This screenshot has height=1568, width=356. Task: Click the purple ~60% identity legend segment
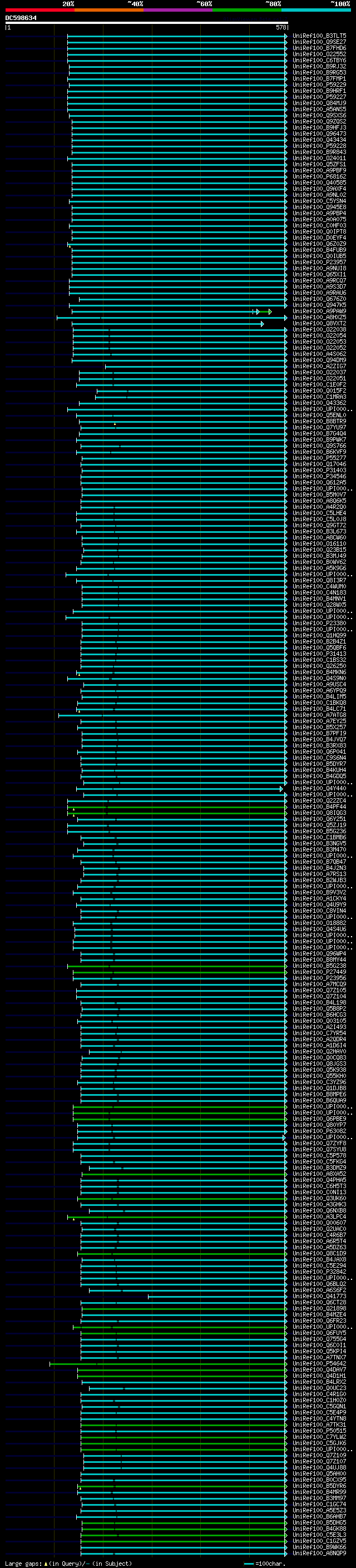click(179, 10)
